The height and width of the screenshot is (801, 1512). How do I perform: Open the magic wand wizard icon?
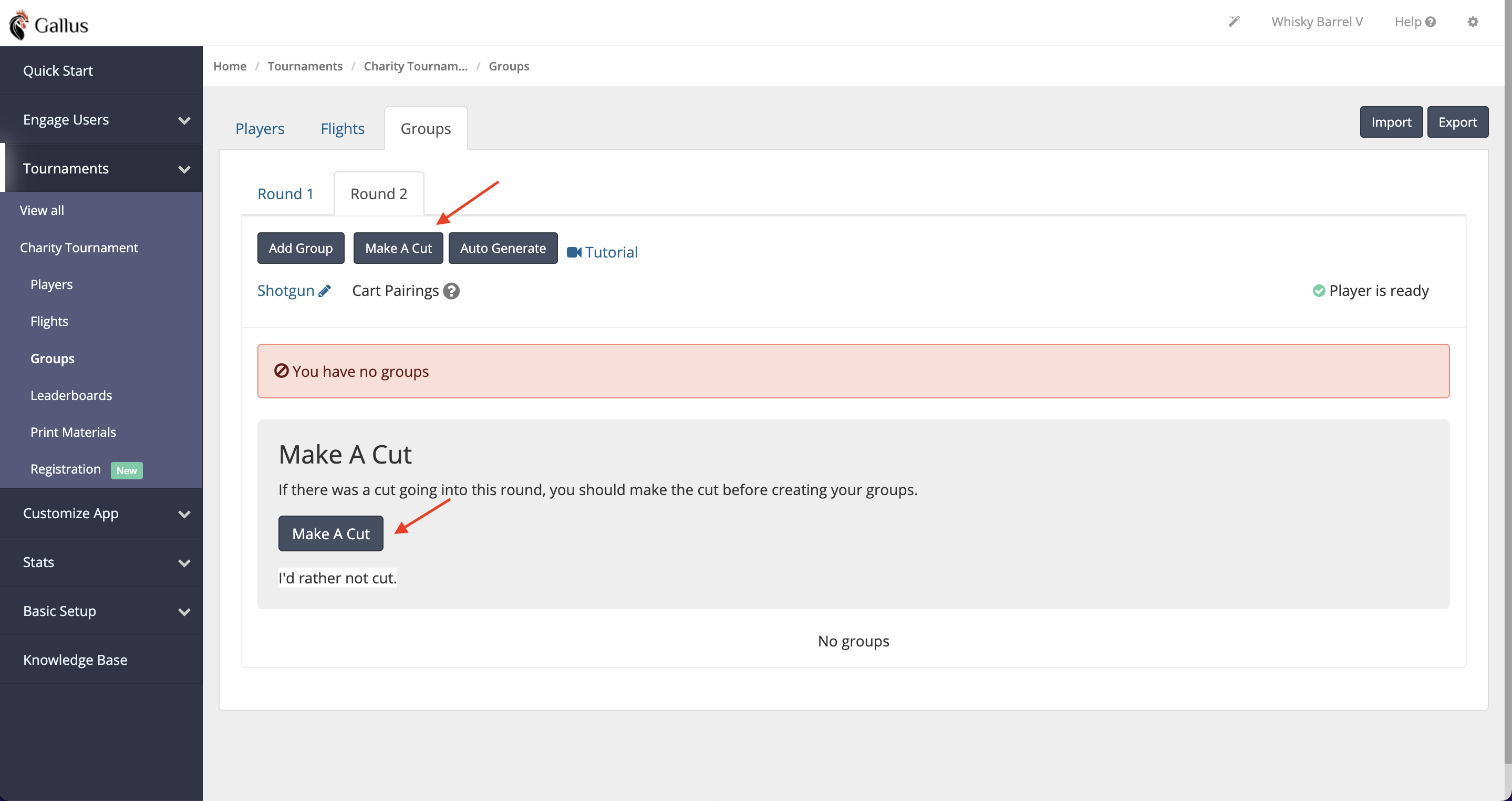coord(1234,22)
